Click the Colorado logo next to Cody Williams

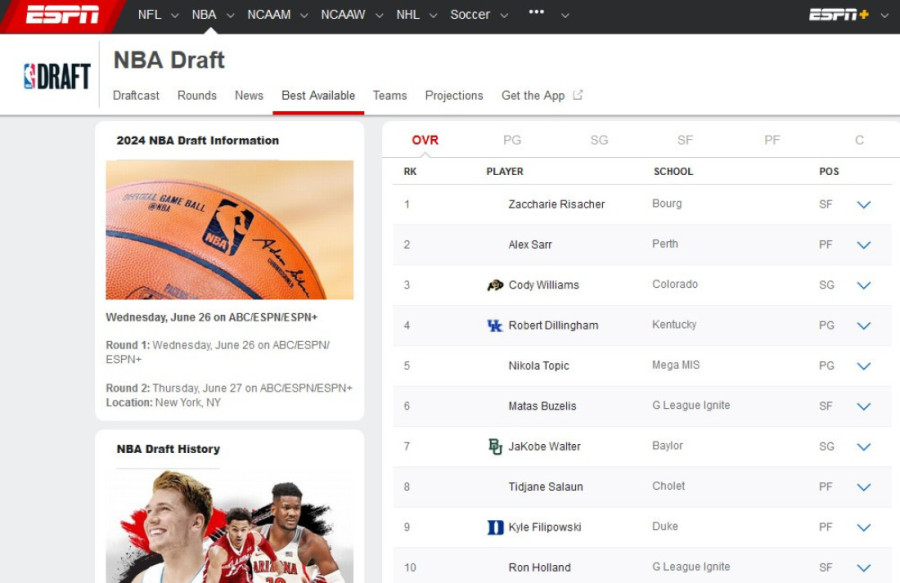pyautogui.click(x=496, y=285)
